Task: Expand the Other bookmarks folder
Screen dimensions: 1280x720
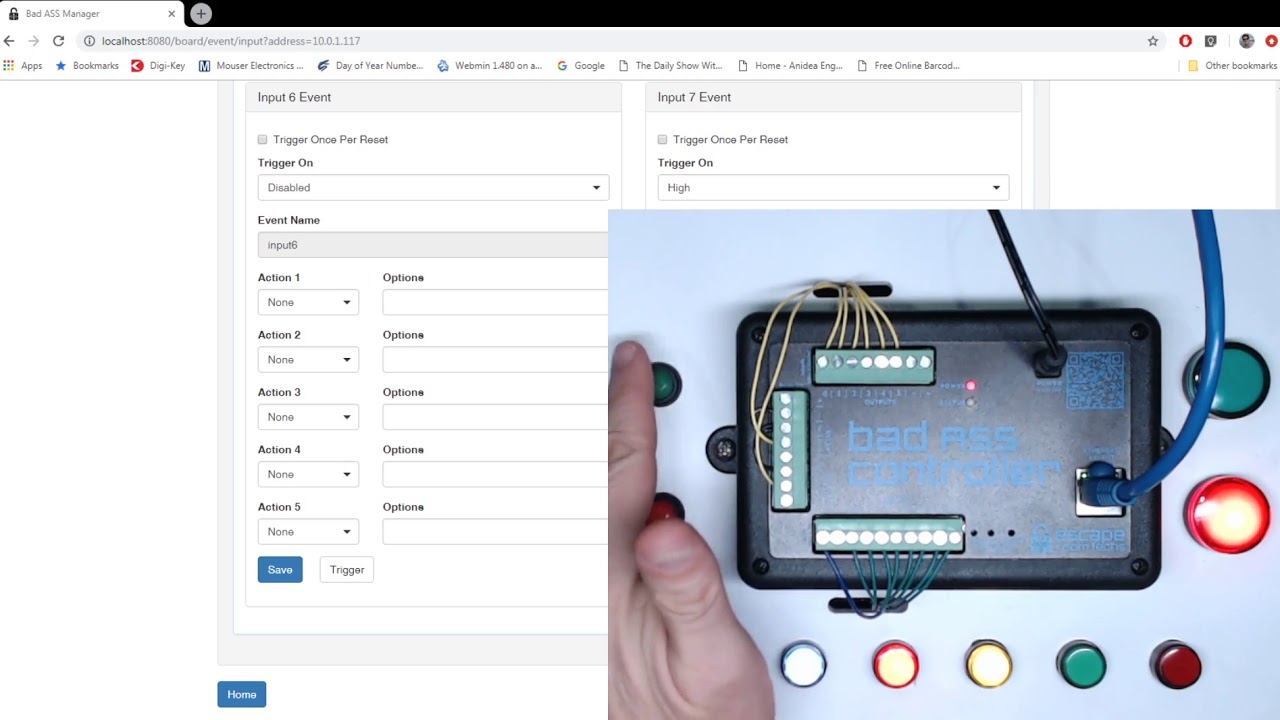Action: pos(1232,66)
